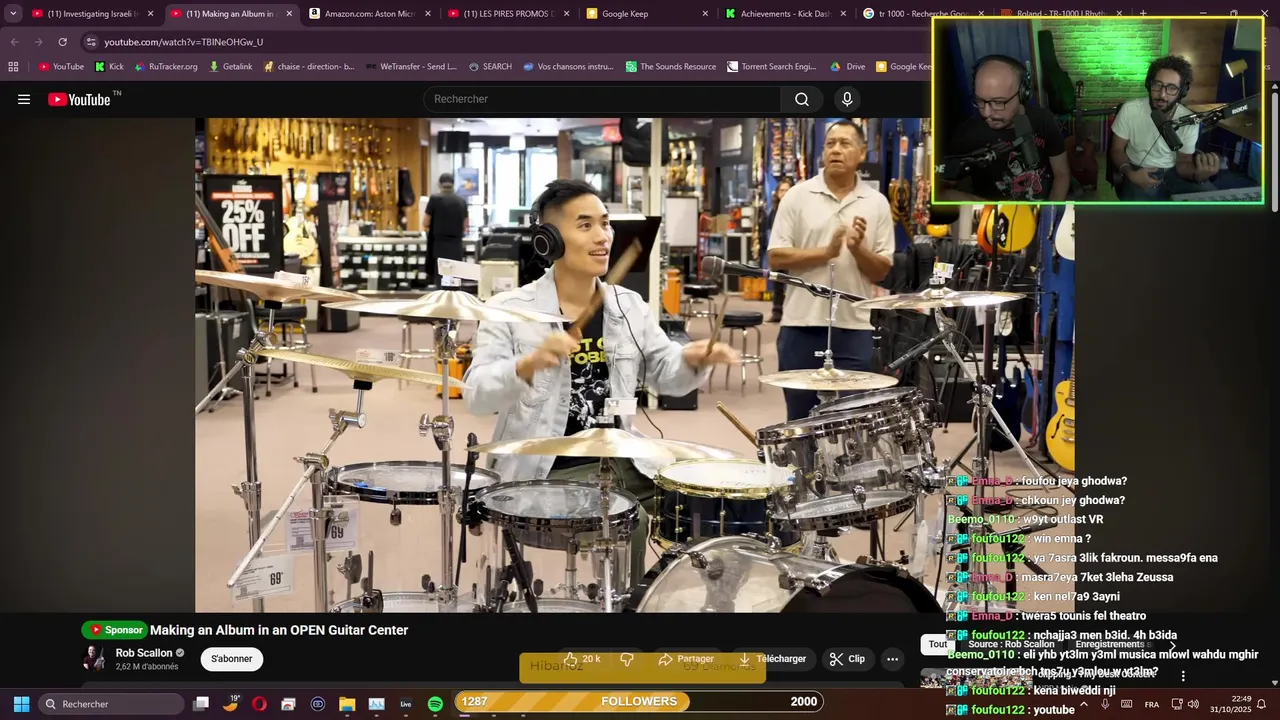
Task: Open the YouTube bookmark
Action: (x=61, y=67)
